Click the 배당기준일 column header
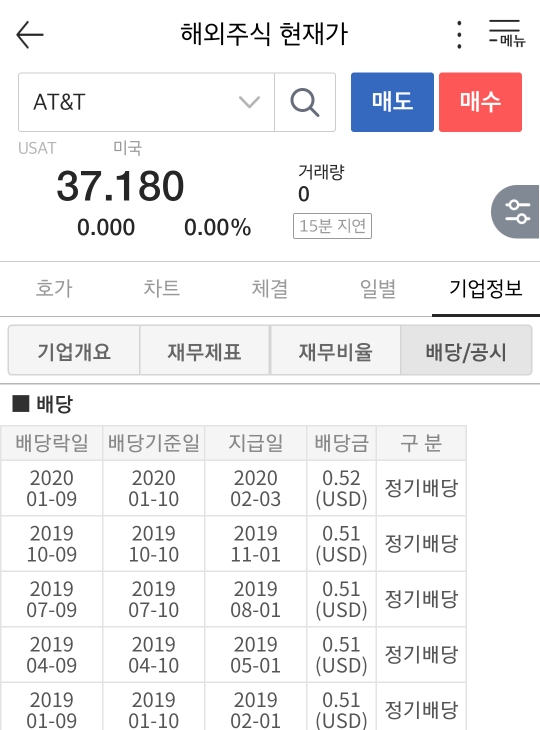Screen dimensions: 540x730 tap(154, 443)
